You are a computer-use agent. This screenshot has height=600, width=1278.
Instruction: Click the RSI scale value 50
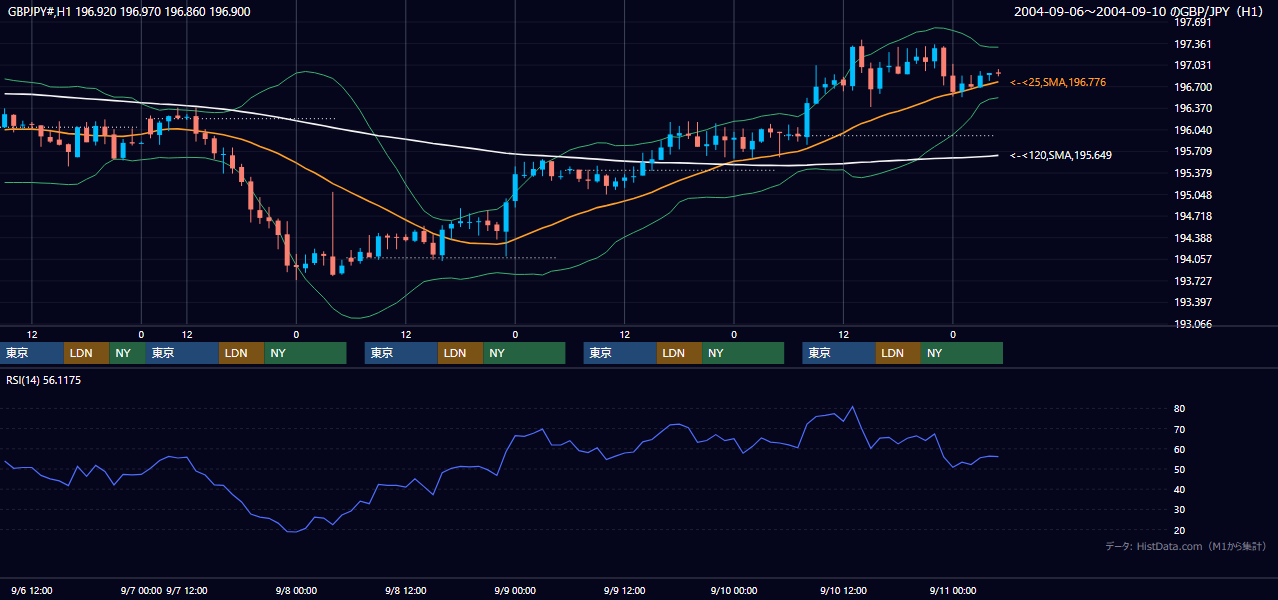[1180, 470]
